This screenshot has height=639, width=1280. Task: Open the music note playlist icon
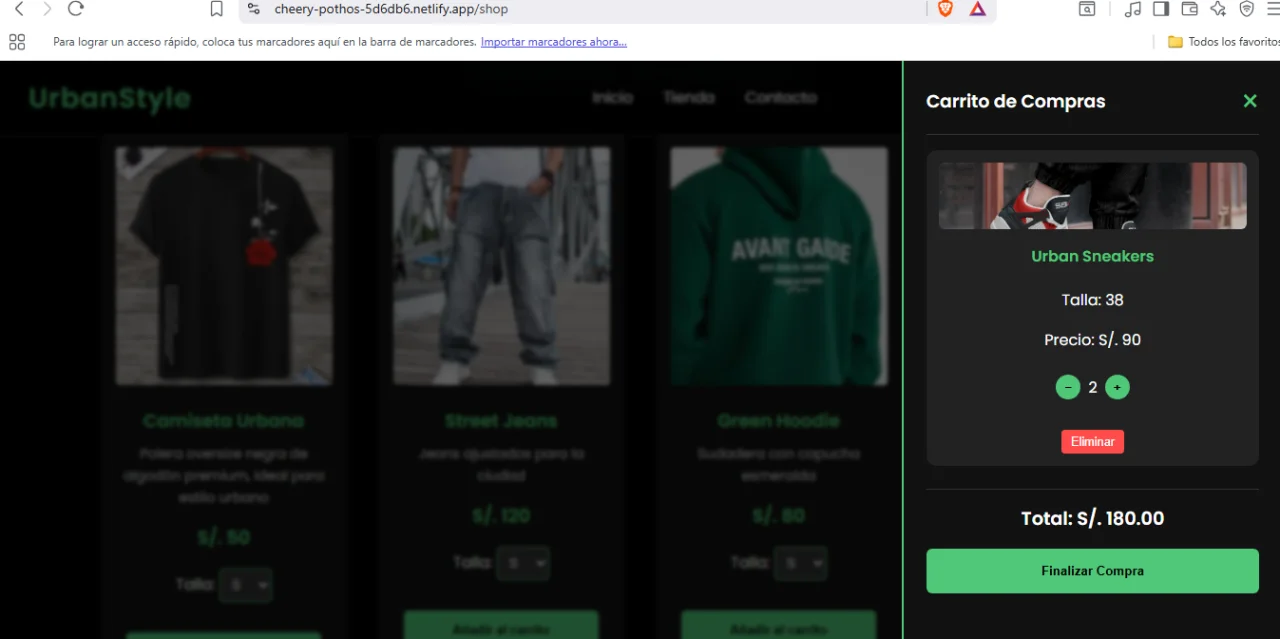(1133, 9)
